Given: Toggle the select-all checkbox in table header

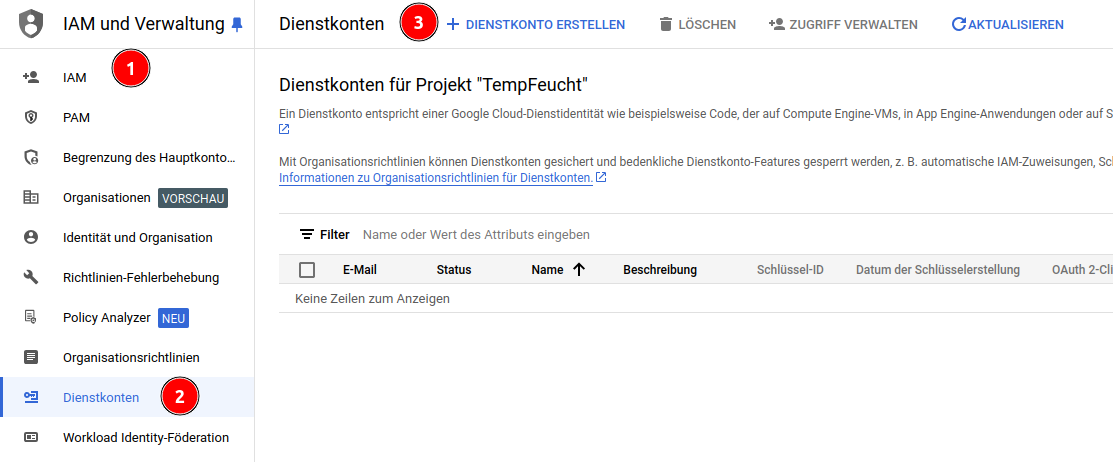Looking at the screenshot, I should [307, 270].
